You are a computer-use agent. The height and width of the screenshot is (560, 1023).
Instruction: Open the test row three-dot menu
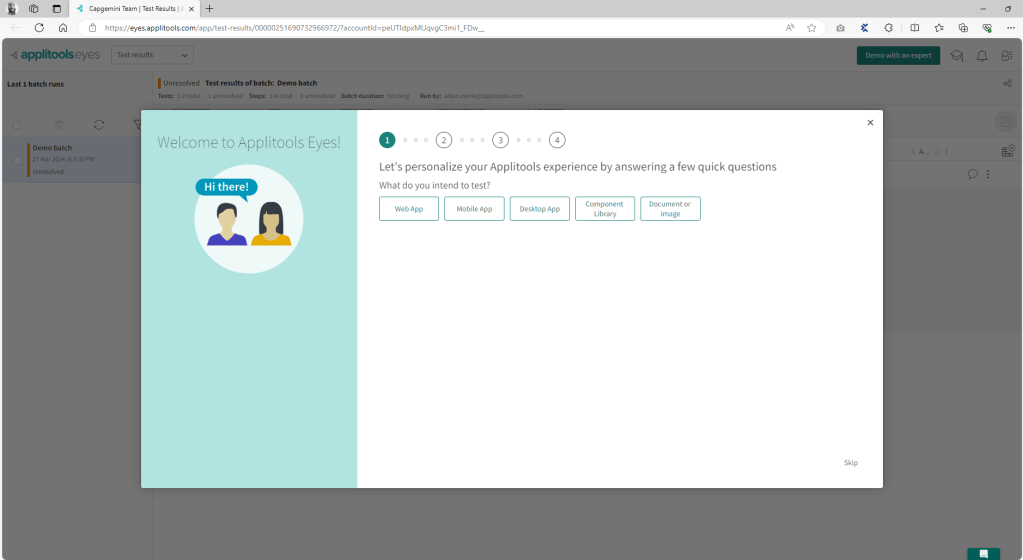coord(988,174)
